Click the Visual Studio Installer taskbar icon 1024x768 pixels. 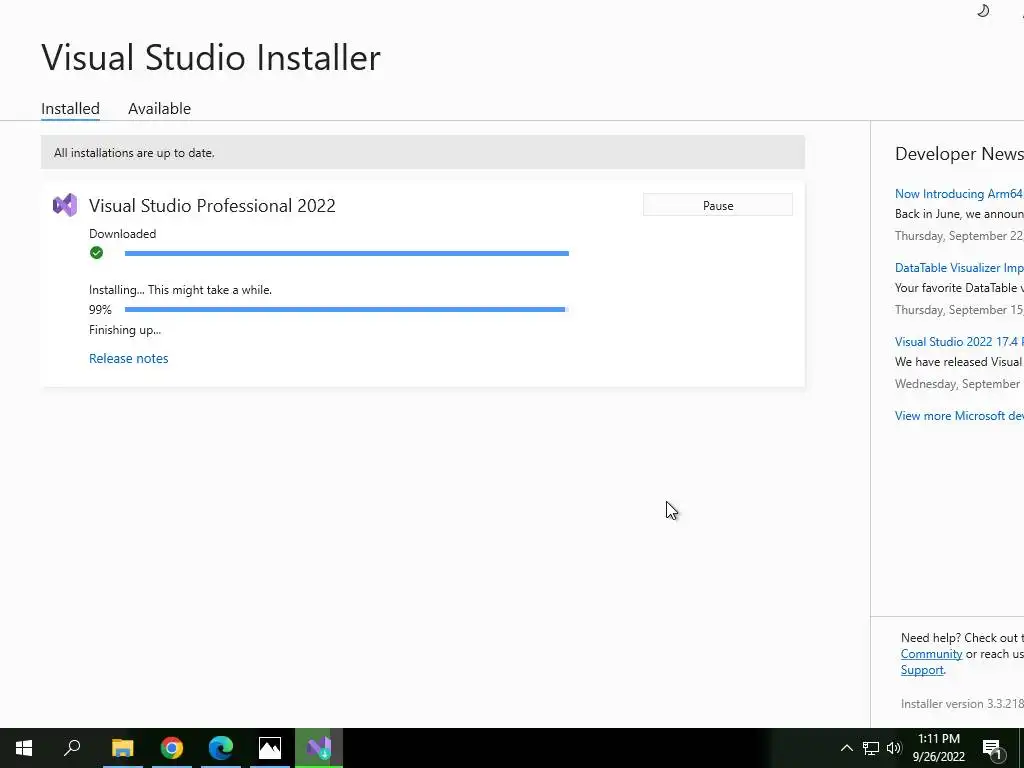point(319,748)
